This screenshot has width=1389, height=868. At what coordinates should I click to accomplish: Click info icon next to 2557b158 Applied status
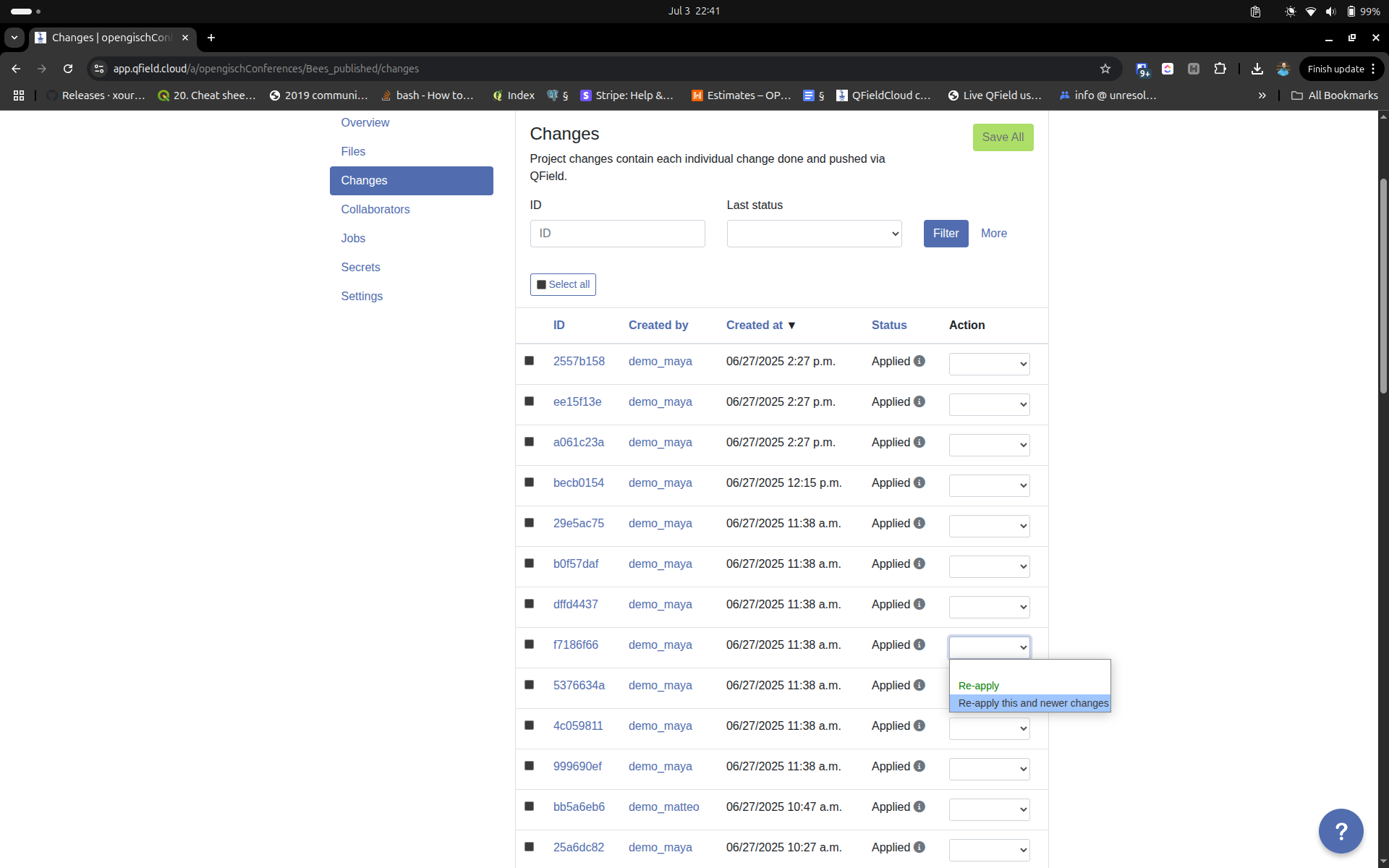[x=919, y=361]
